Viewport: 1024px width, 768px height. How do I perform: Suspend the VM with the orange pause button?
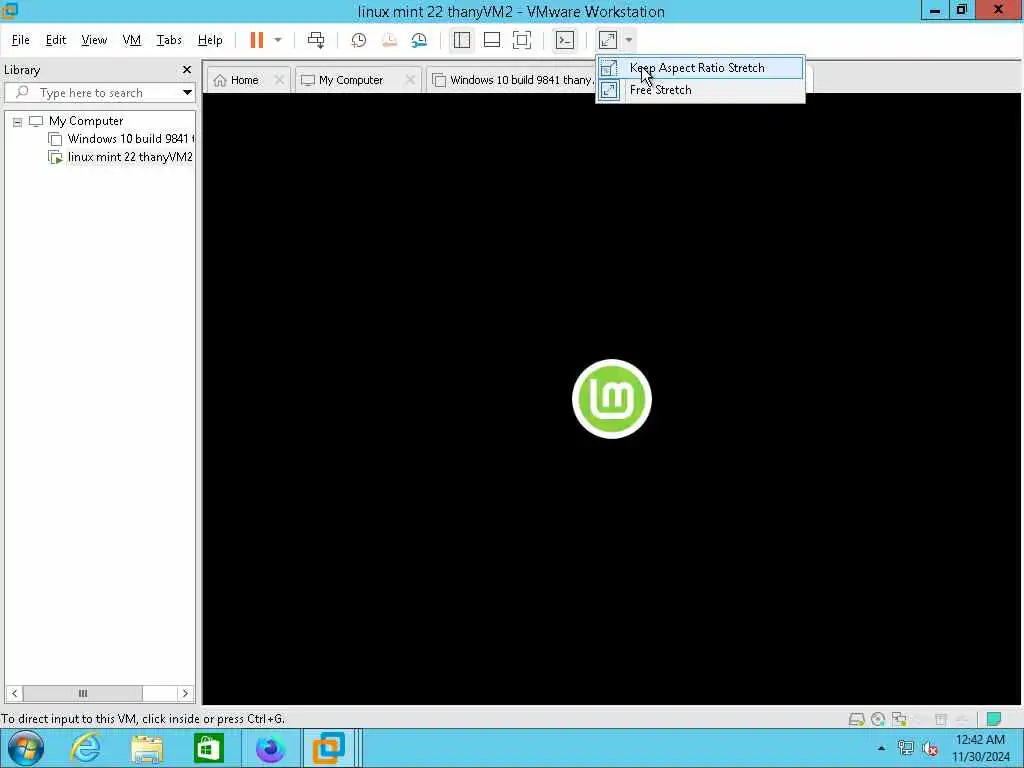(257, 40)
